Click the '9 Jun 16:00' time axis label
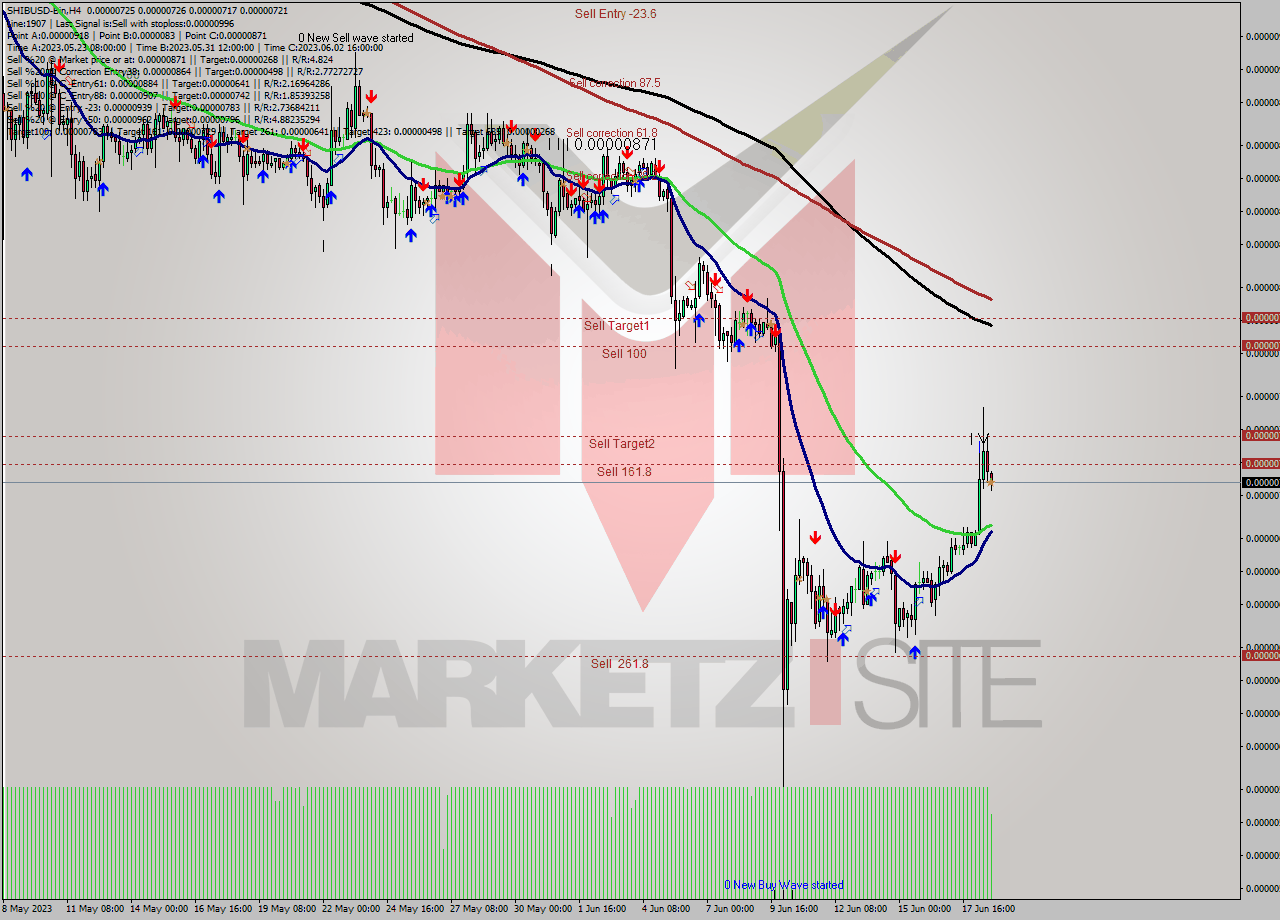Image resolution: width=1280 pixels, height=920 pixels. [x=794, y=909]
